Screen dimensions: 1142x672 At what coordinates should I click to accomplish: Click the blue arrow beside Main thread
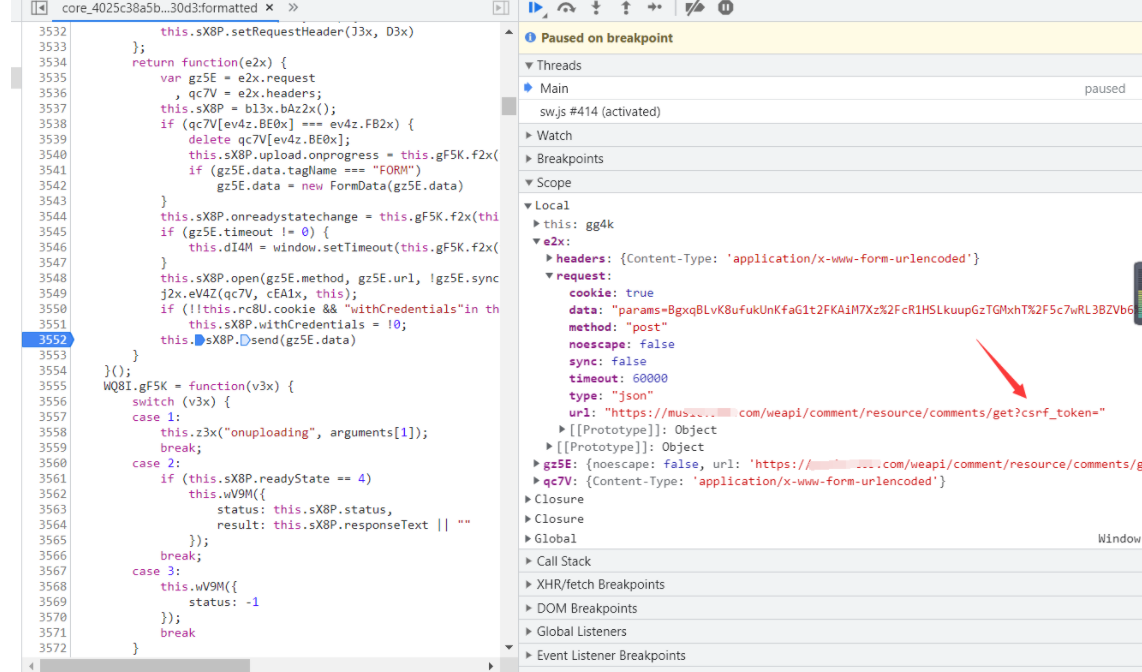[529, 88]
